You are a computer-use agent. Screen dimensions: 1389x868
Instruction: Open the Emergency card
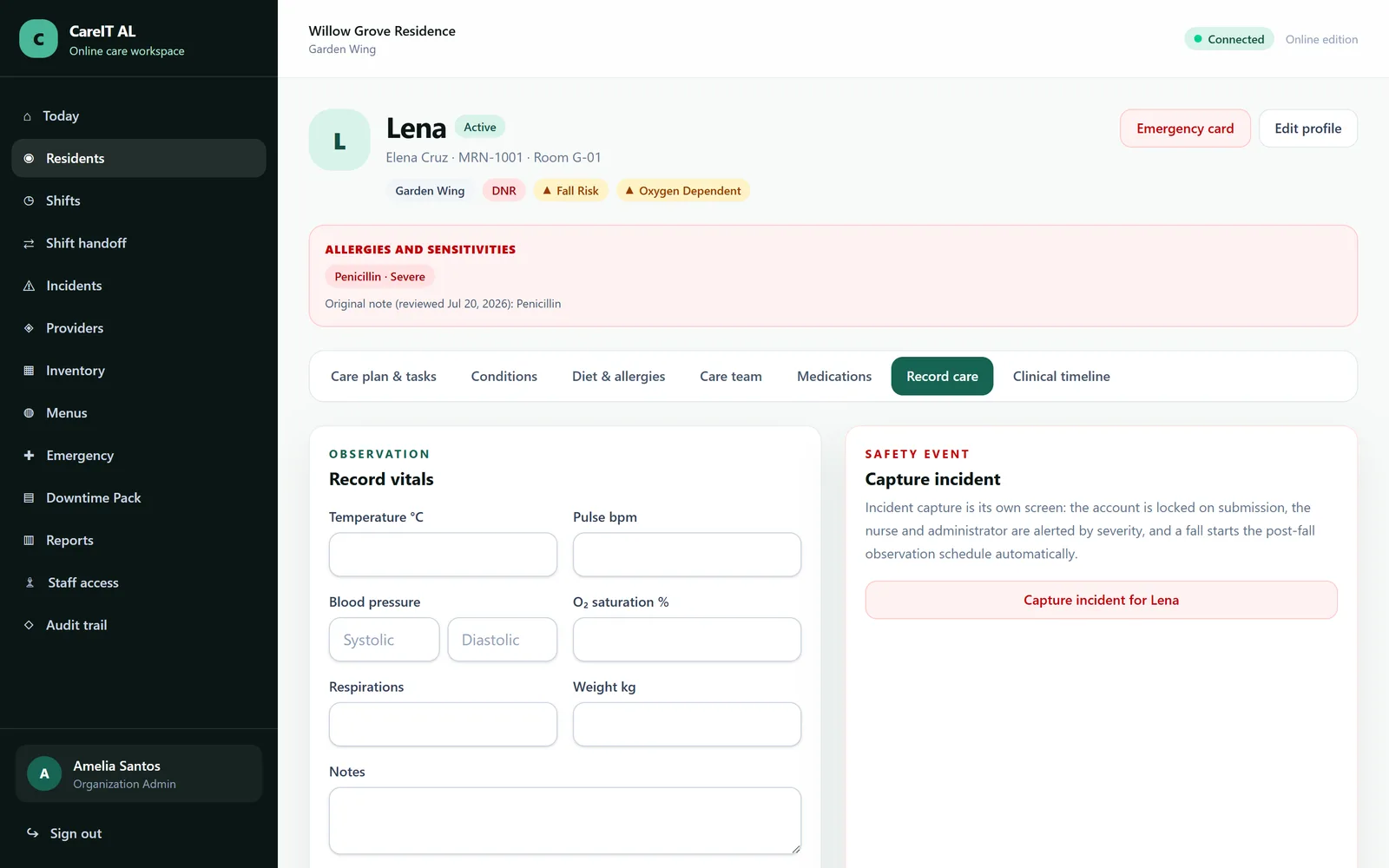point(1185,128)
